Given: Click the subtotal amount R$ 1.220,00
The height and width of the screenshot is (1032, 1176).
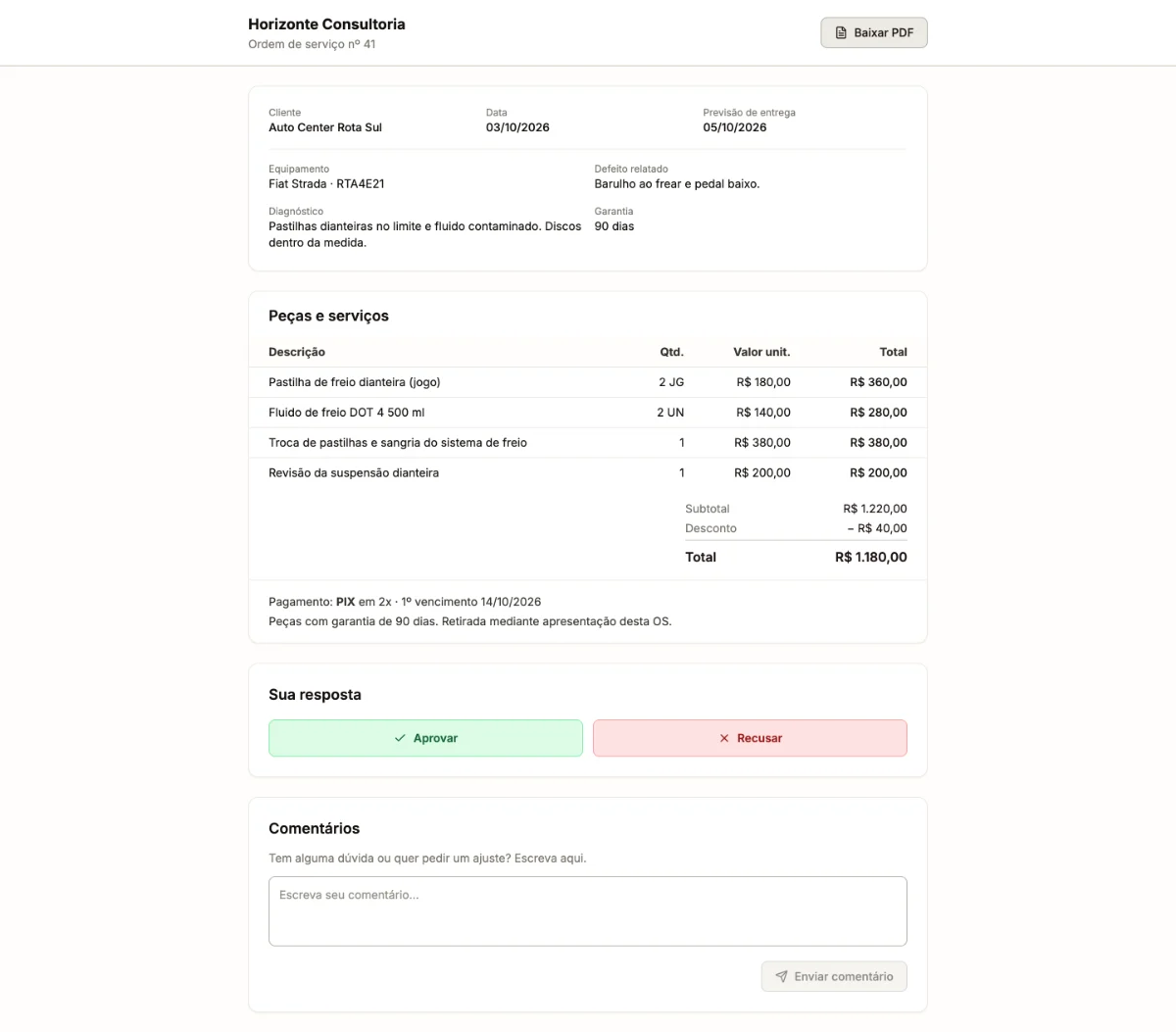Looking at the screenshot, I should pyautogui.click(x=875, y=509).
